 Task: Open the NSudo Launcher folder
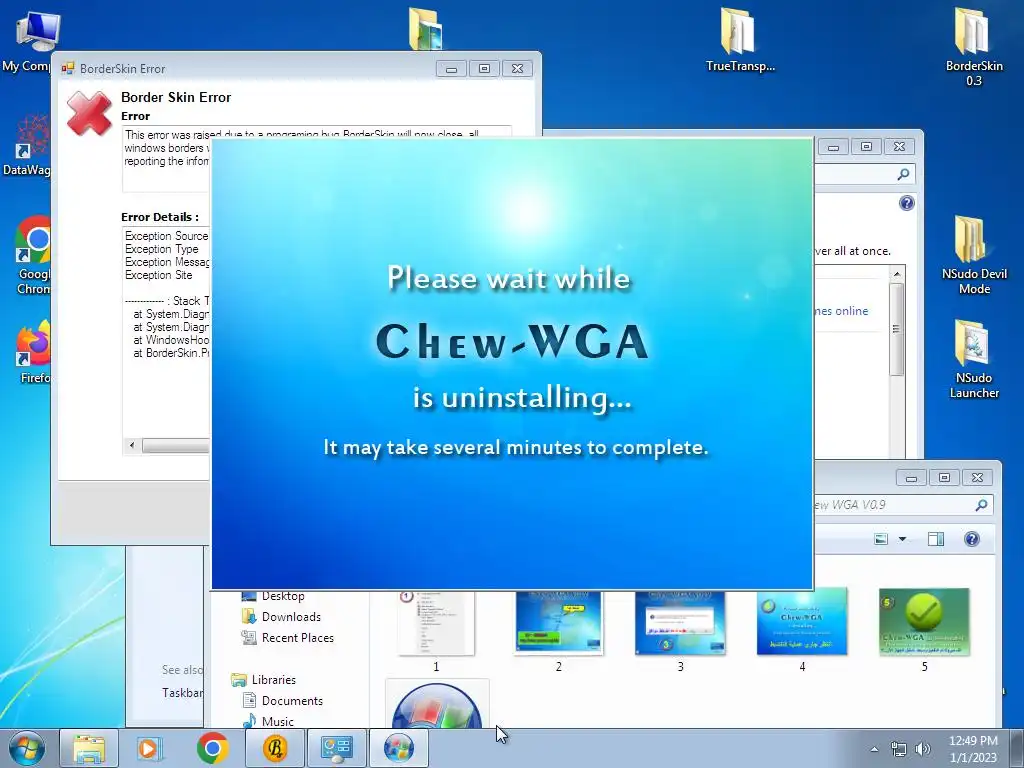click(x=974, y=359)
